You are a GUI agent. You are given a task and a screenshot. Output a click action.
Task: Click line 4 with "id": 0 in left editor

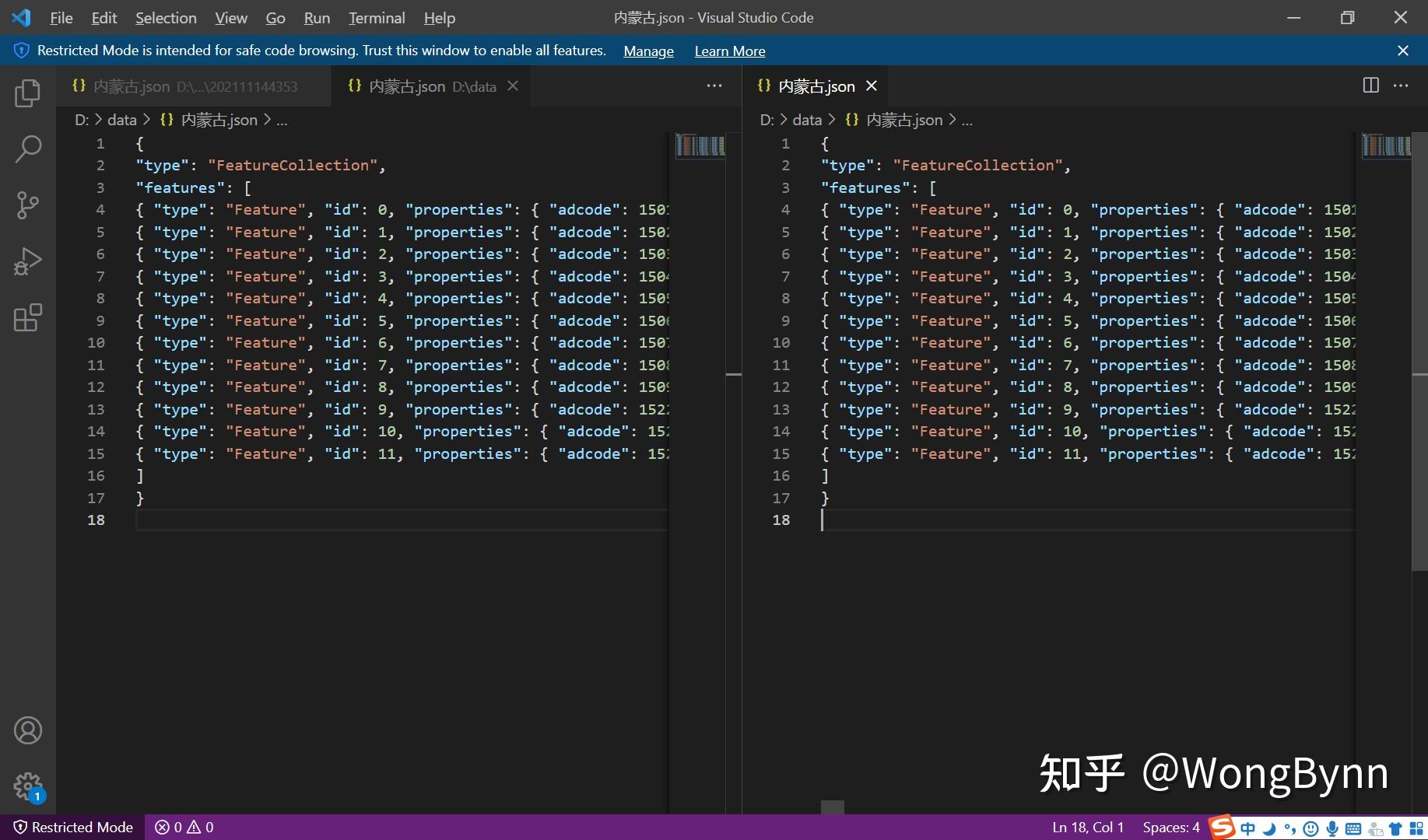coord(402,210)
